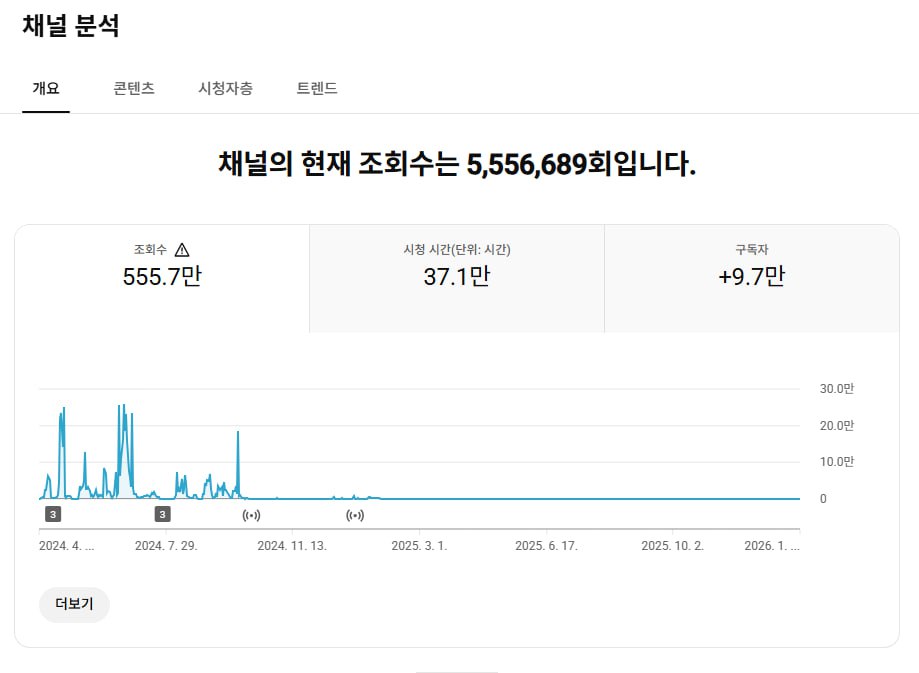This screenshot has height=673, width=919.
Task: Open the first "3" video marker near 2024. 4.
Action: [x=53, y=515]
